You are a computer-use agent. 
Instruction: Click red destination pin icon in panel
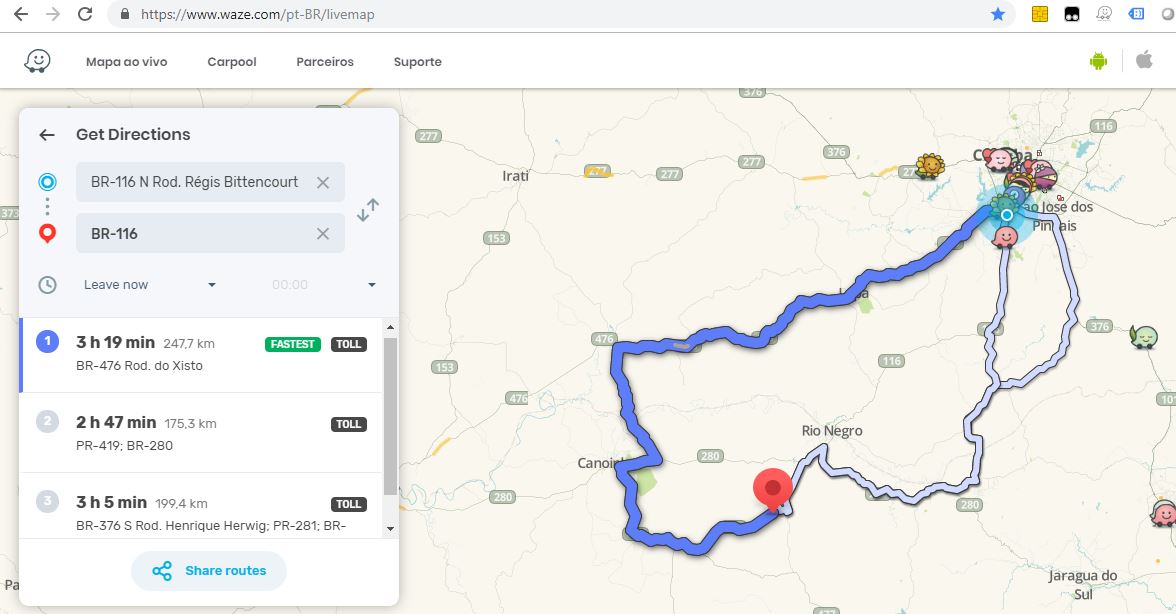click(x=47, y=234)
